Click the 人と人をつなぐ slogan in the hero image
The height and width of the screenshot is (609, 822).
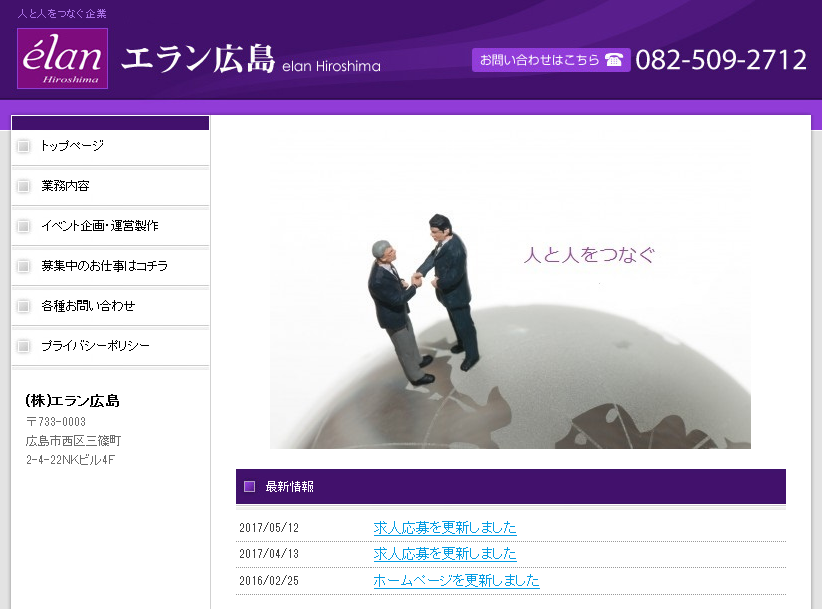pyautogui.click(x=589, y=255)
